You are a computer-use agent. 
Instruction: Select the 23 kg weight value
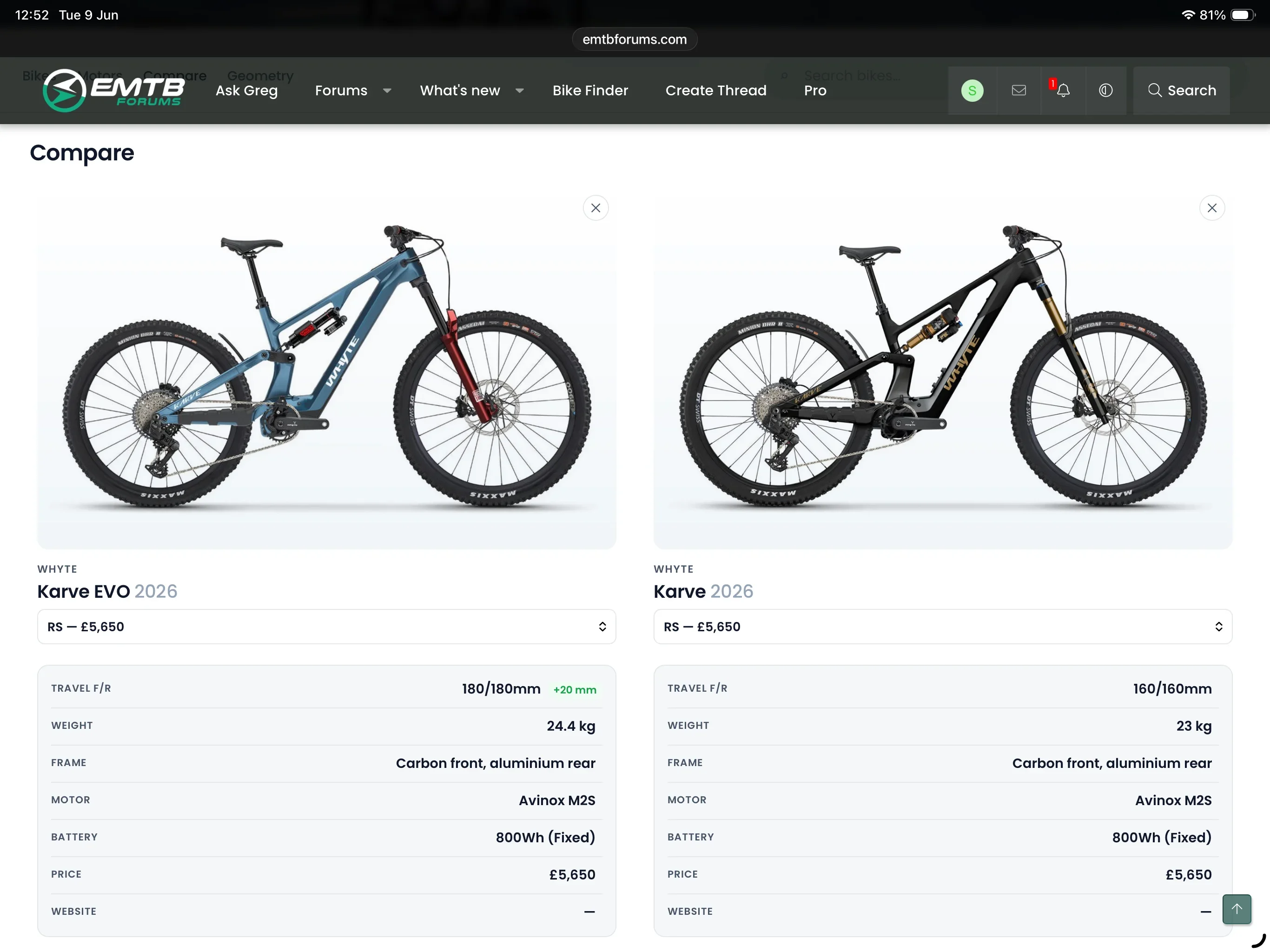(x=1194, y=726)
